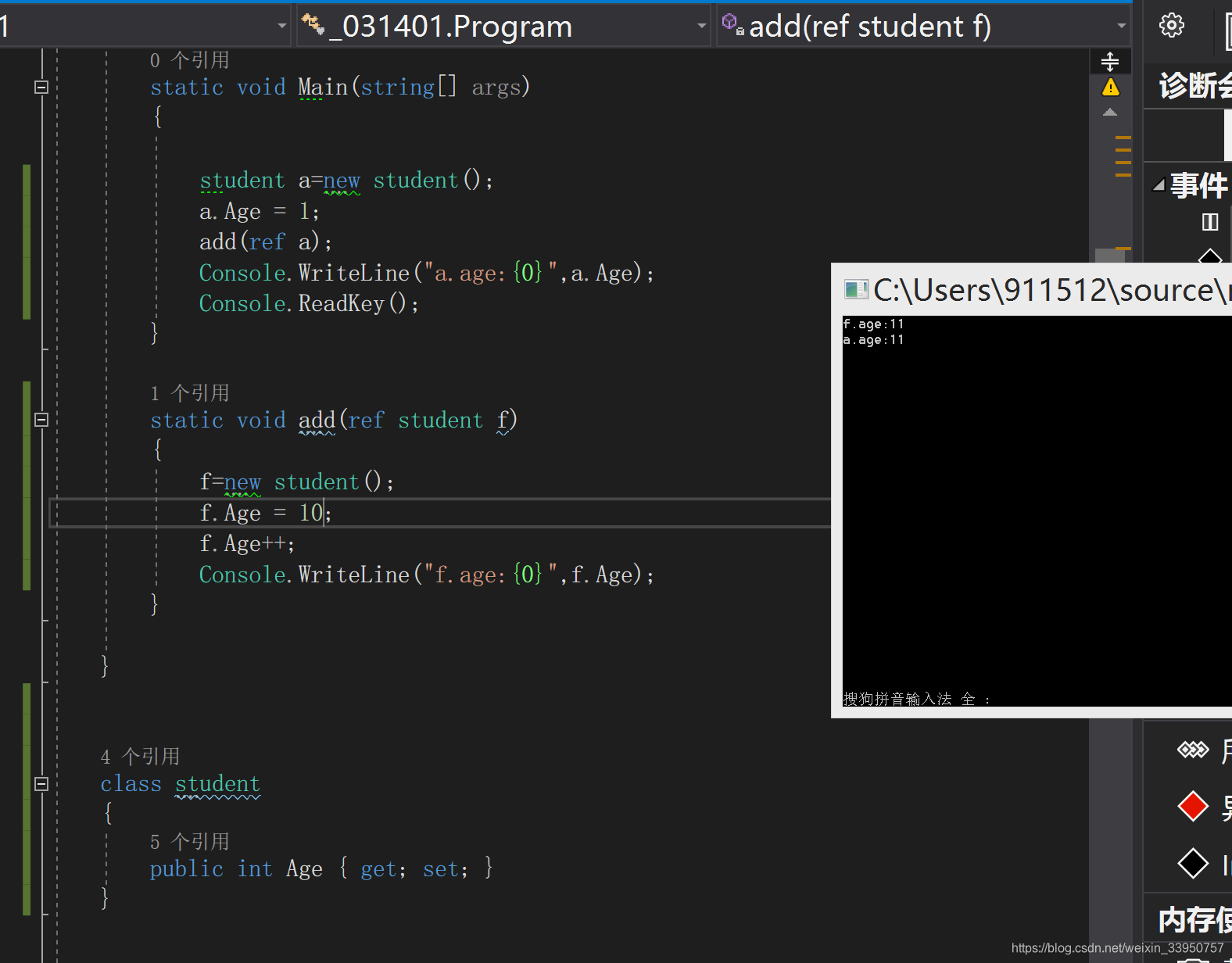Collapse the add method outline
Image resolution: width=1232 pixels, height=963 pixels.
[x=41, y=420]
